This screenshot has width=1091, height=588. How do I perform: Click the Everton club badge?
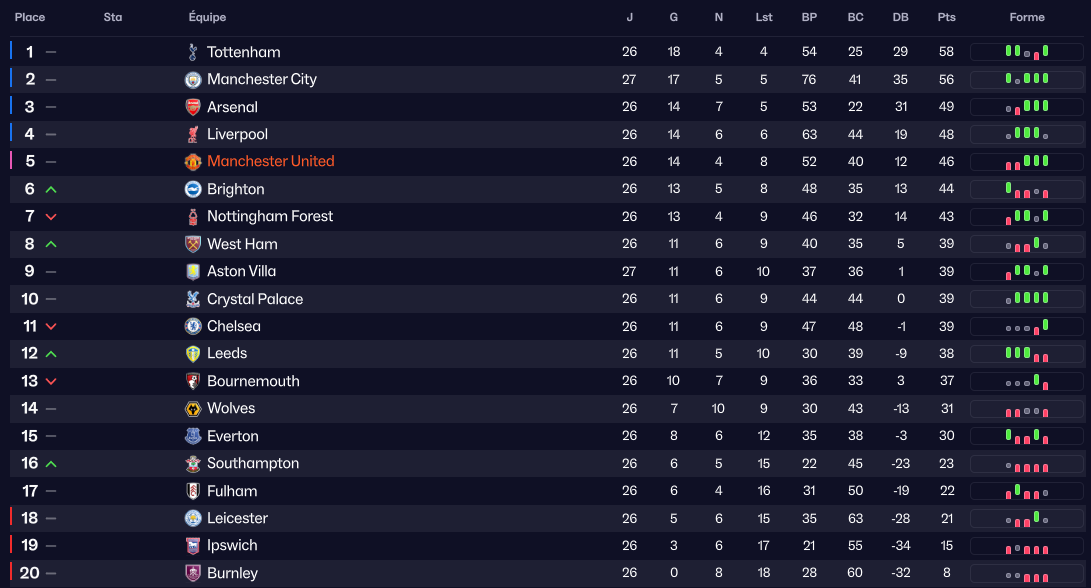tap(193, 436)
